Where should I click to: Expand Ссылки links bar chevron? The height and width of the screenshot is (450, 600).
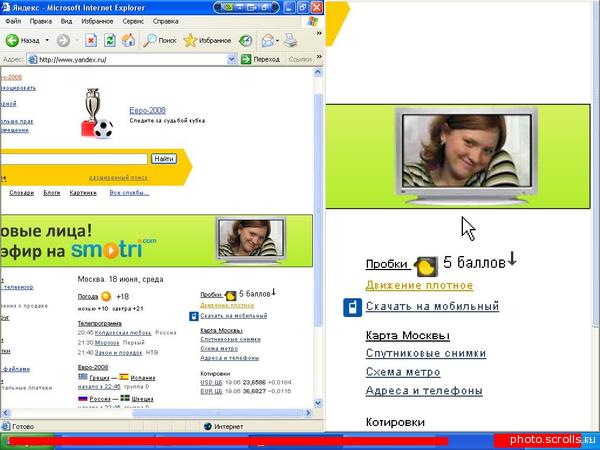[x=319, y=57]
